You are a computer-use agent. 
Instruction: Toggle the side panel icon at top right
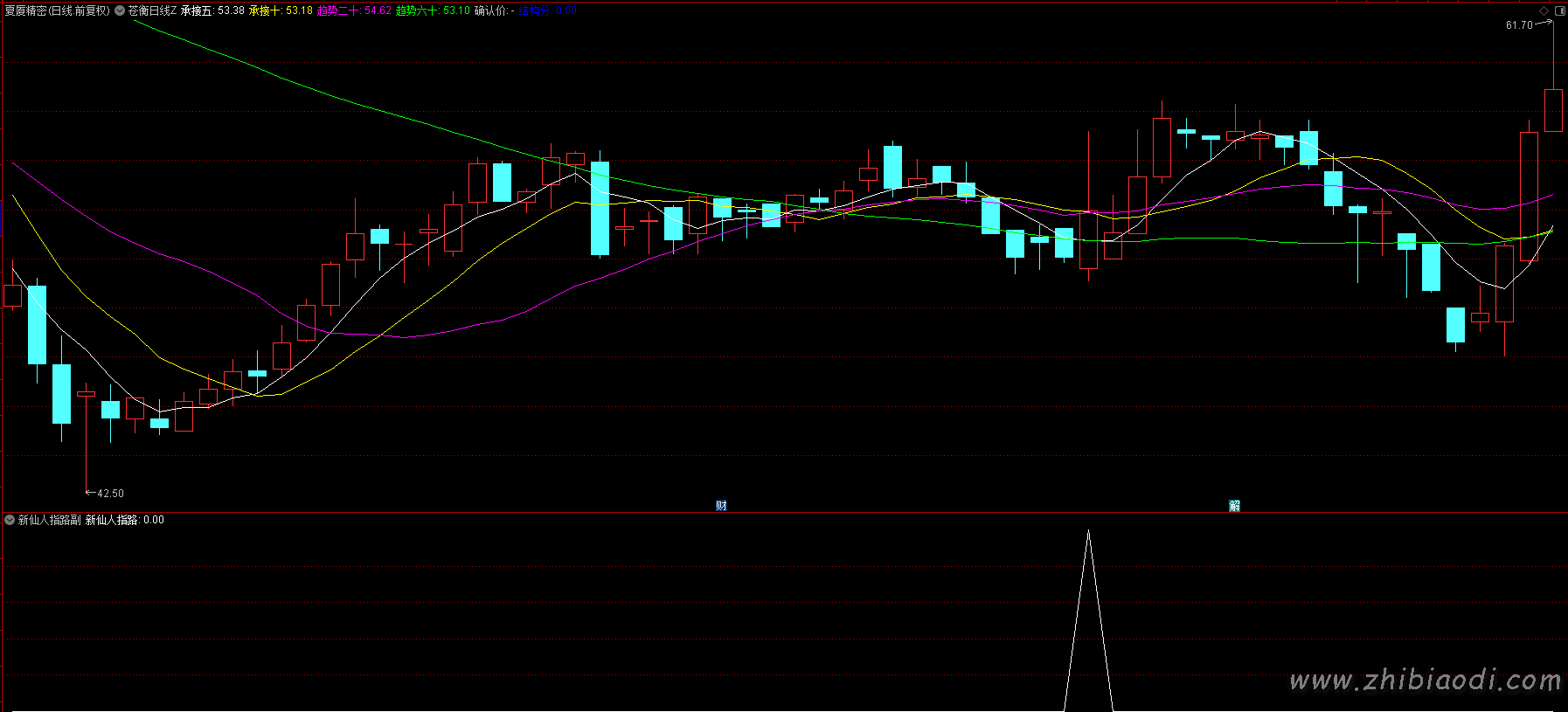click(x=1560, y=10)
